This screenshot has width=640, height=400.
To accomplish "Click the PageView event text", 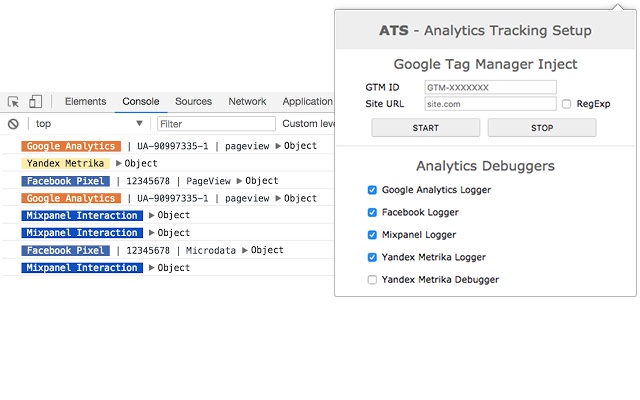I will (x=208, y=181).
